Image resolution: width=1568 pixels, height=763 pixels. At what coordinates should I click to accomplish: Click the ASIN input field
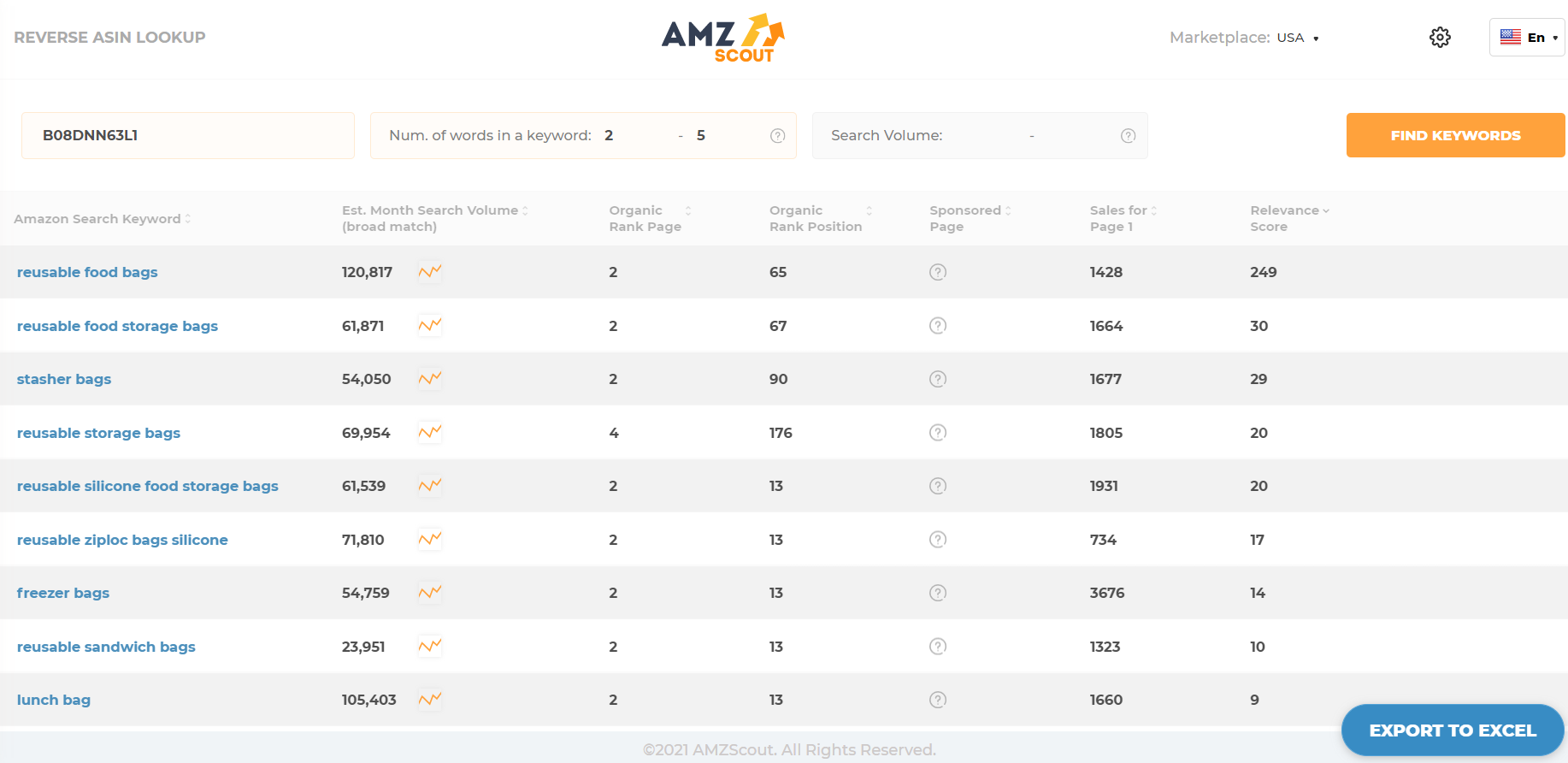188,135
